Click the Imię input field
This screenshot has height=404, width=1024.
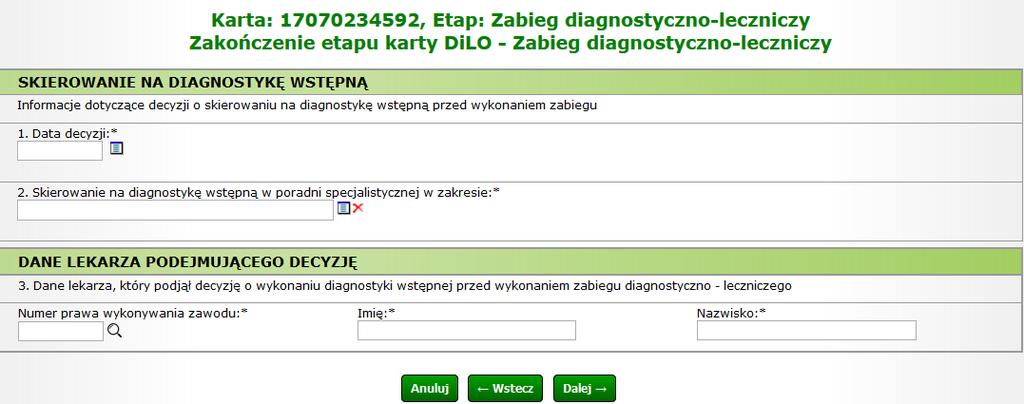pos(466,330)
